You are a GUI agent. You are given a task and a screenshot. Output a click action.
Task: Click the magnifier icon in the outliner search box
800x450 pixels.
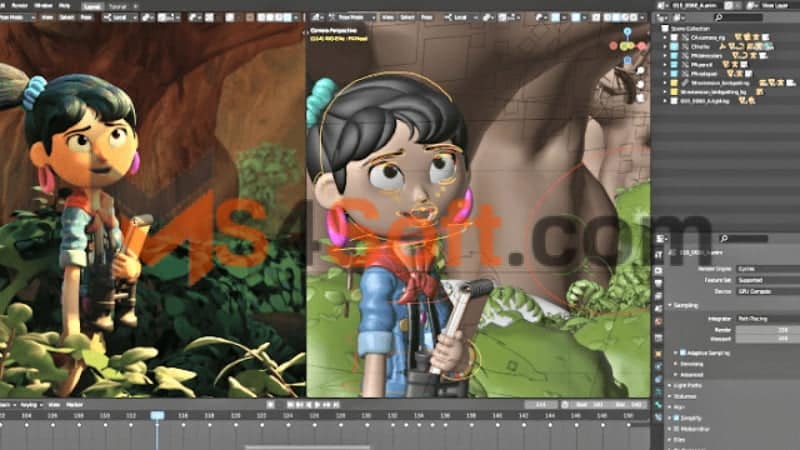click(719, 17)
